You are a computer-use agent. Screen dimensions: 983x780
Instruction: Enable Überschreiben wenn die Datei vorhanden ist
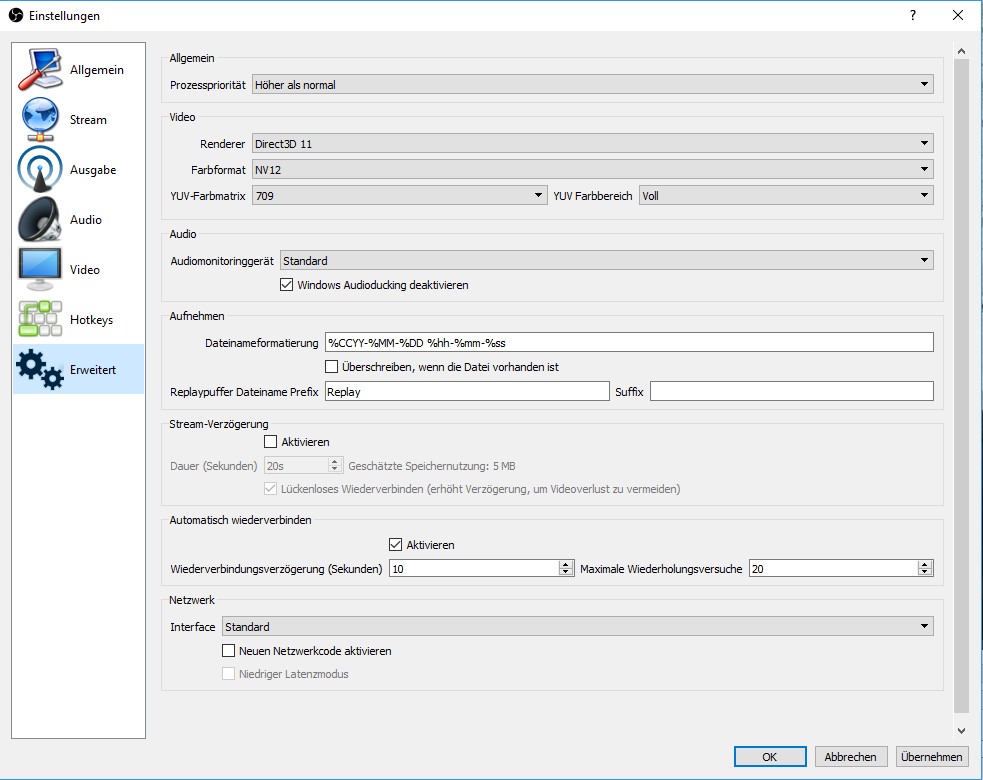click(x=332, y=367)
